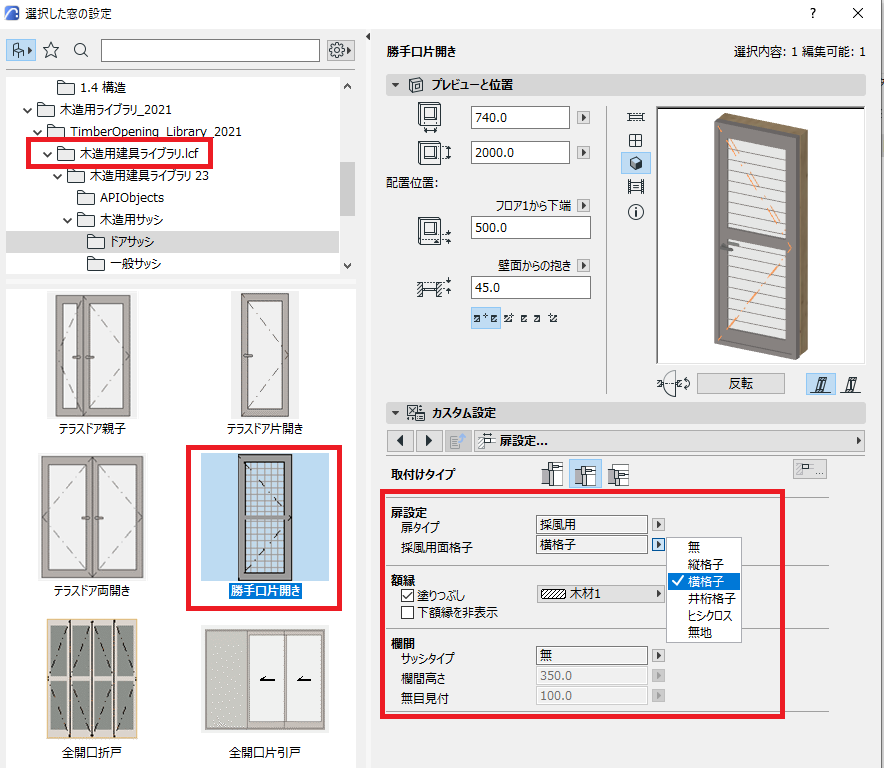This screenshot has width=890, height=770.
Task: Choose the third 取付けタイプ icon
Action: click(619, 474)
